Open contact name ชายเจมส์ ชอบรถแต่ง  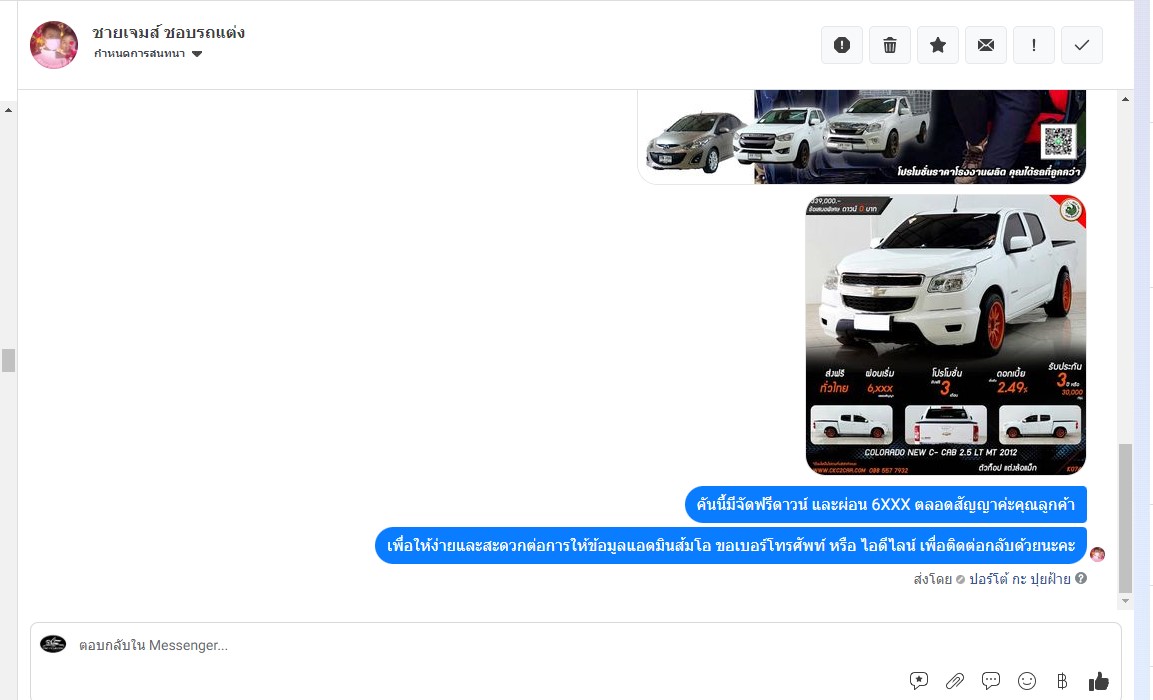tap(168, 32)
